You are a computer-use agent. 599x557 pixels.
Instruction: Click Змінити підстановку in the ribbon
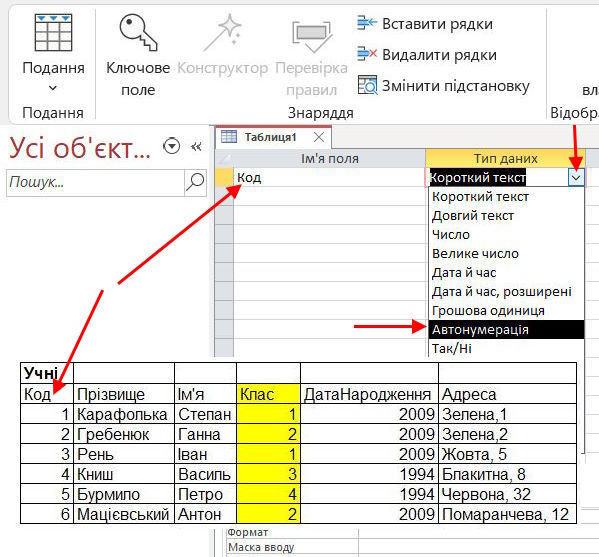(444, 86)
